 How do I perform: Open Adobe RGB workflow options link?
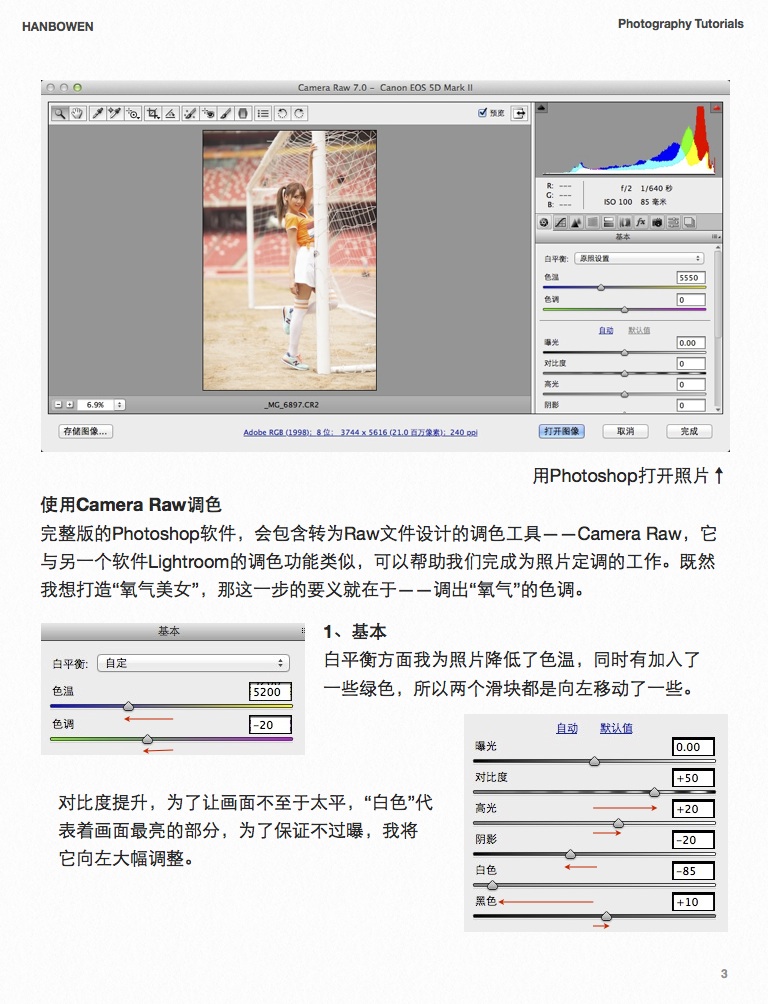click(360, 432)
